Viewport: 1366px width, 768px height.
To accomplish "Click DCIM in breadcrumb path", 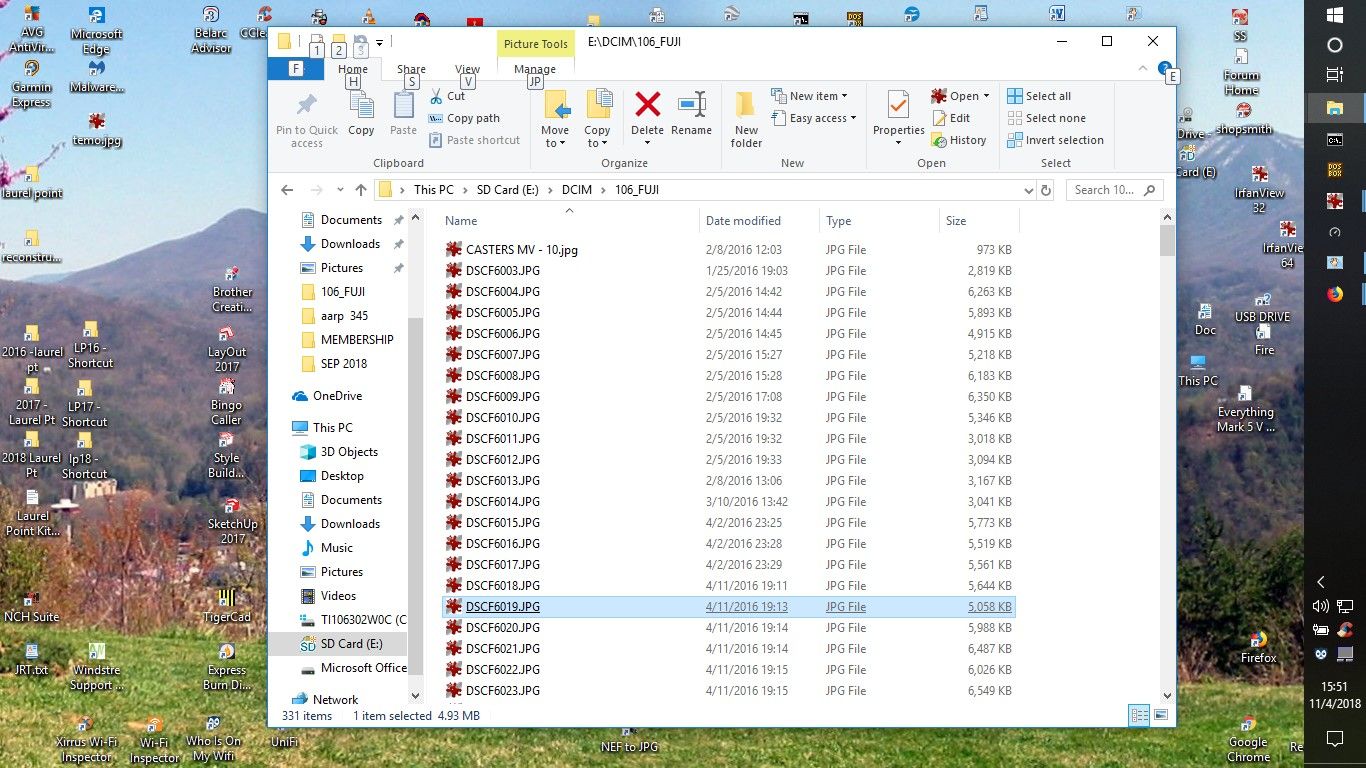I will [577, 190].
